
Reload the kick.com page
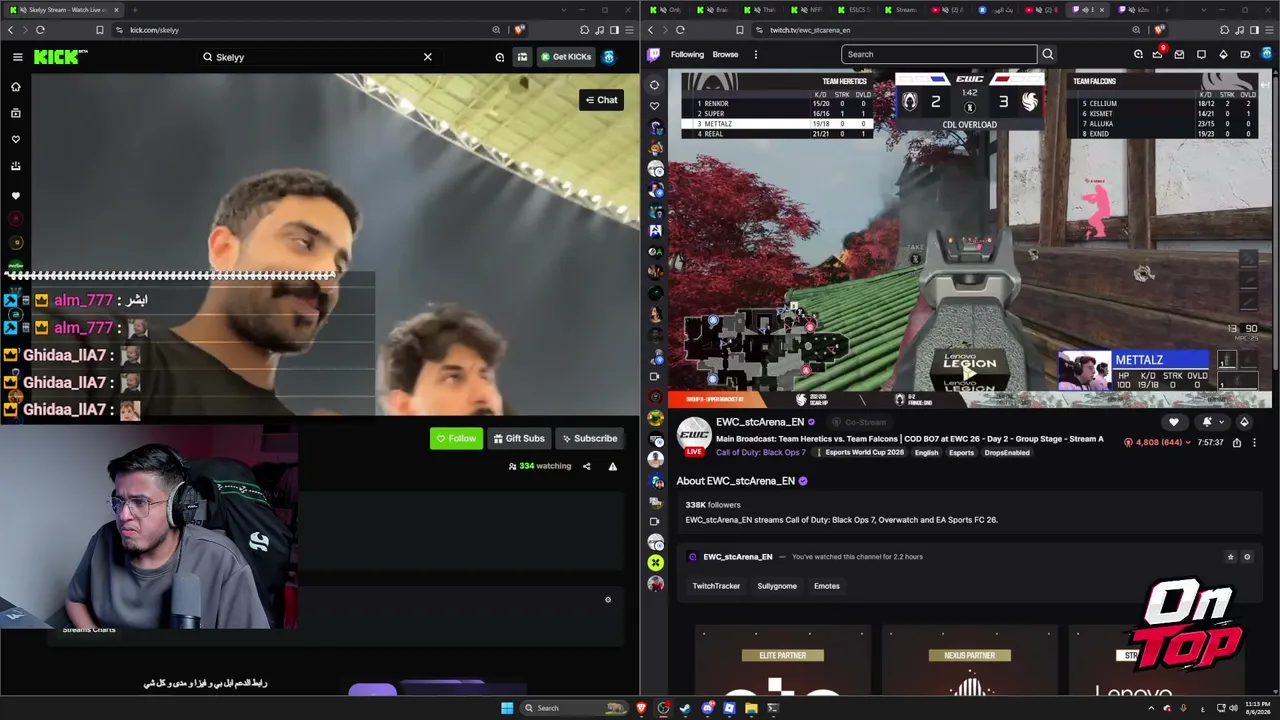coord(40,30)
